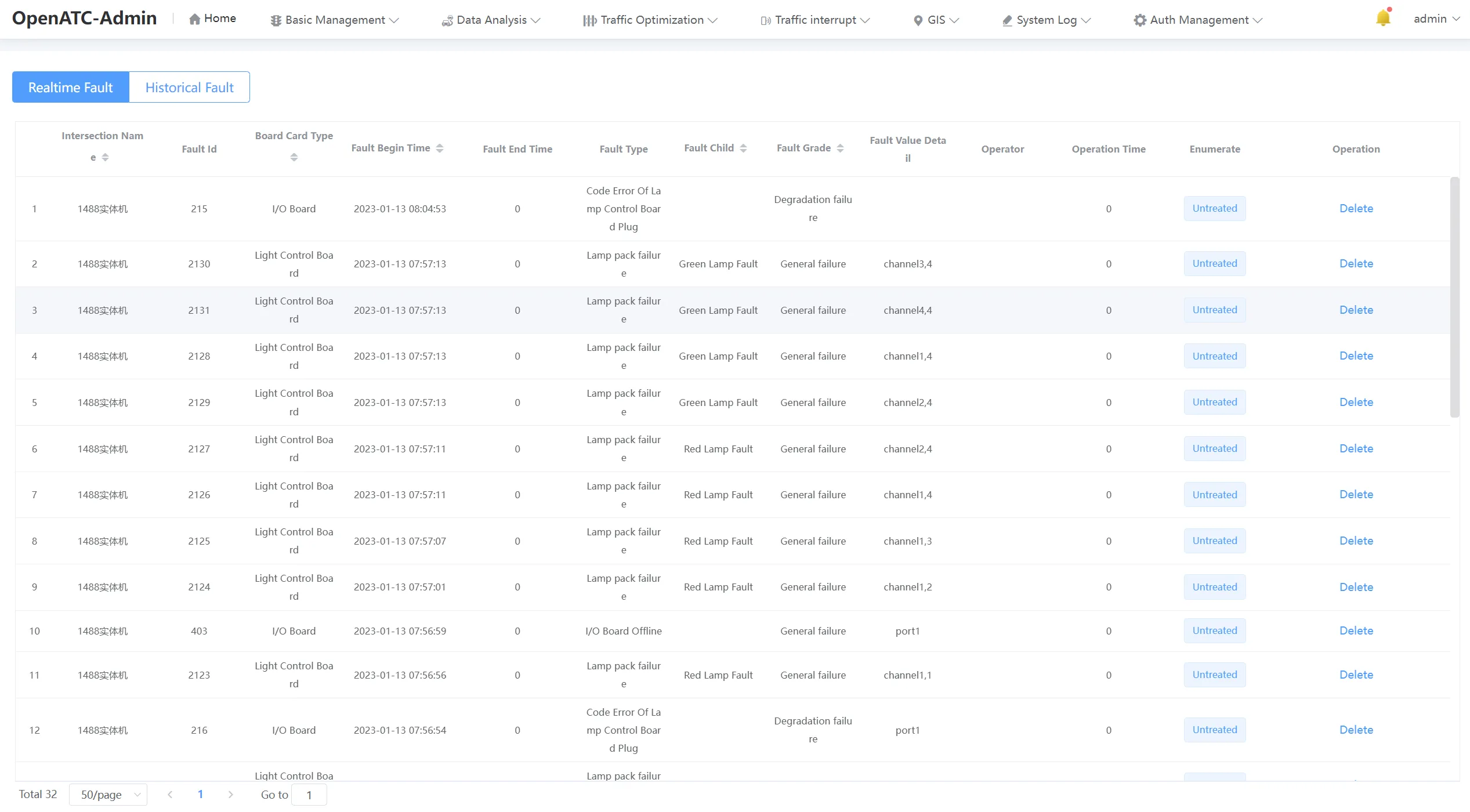This screenshot has width=1470, height=812.
Task: Click OpenATC-Admin logo title
Action: click(85, 18)
